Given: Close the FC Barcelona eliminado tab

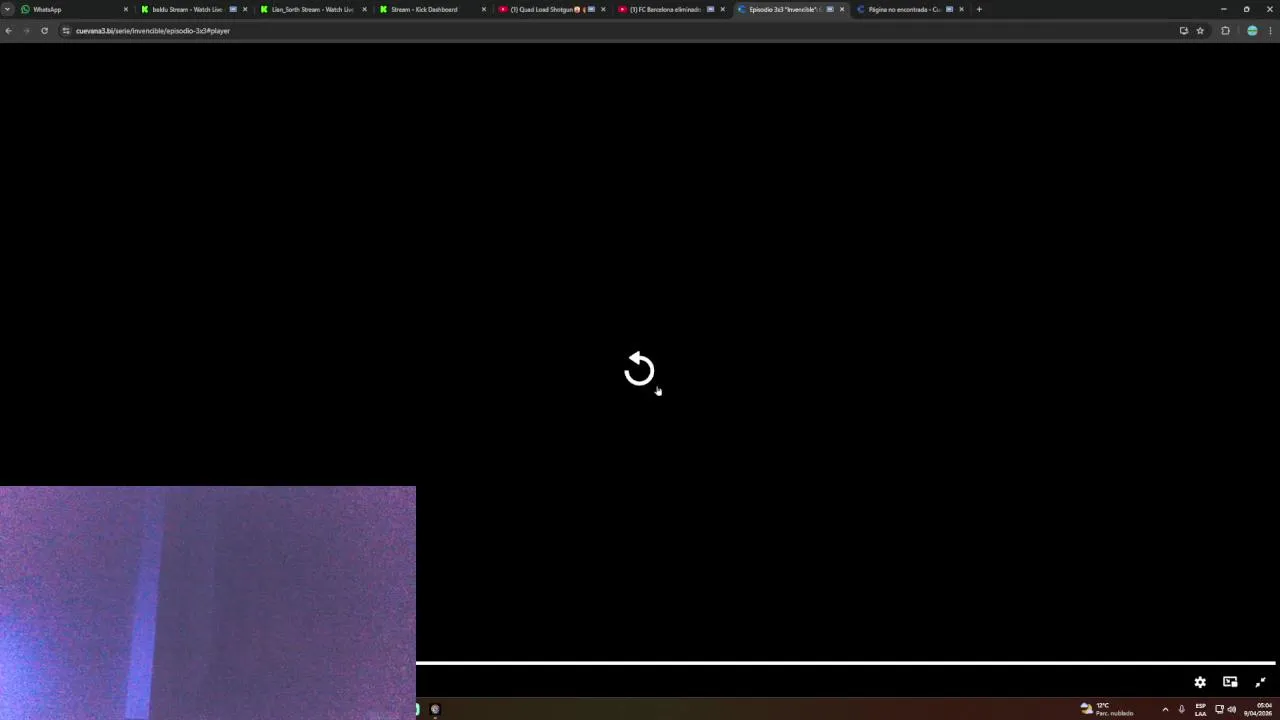Looking at the screenshot, I should click(x=722, y=9).
